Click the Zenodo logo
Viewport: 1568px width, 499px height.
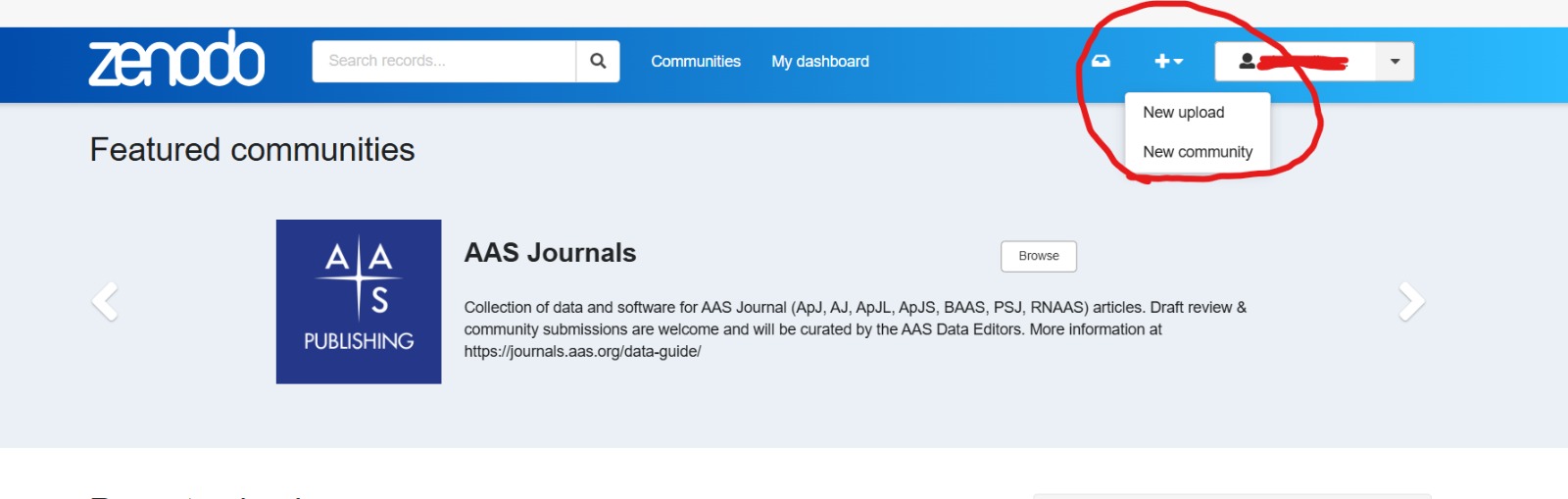176,60
